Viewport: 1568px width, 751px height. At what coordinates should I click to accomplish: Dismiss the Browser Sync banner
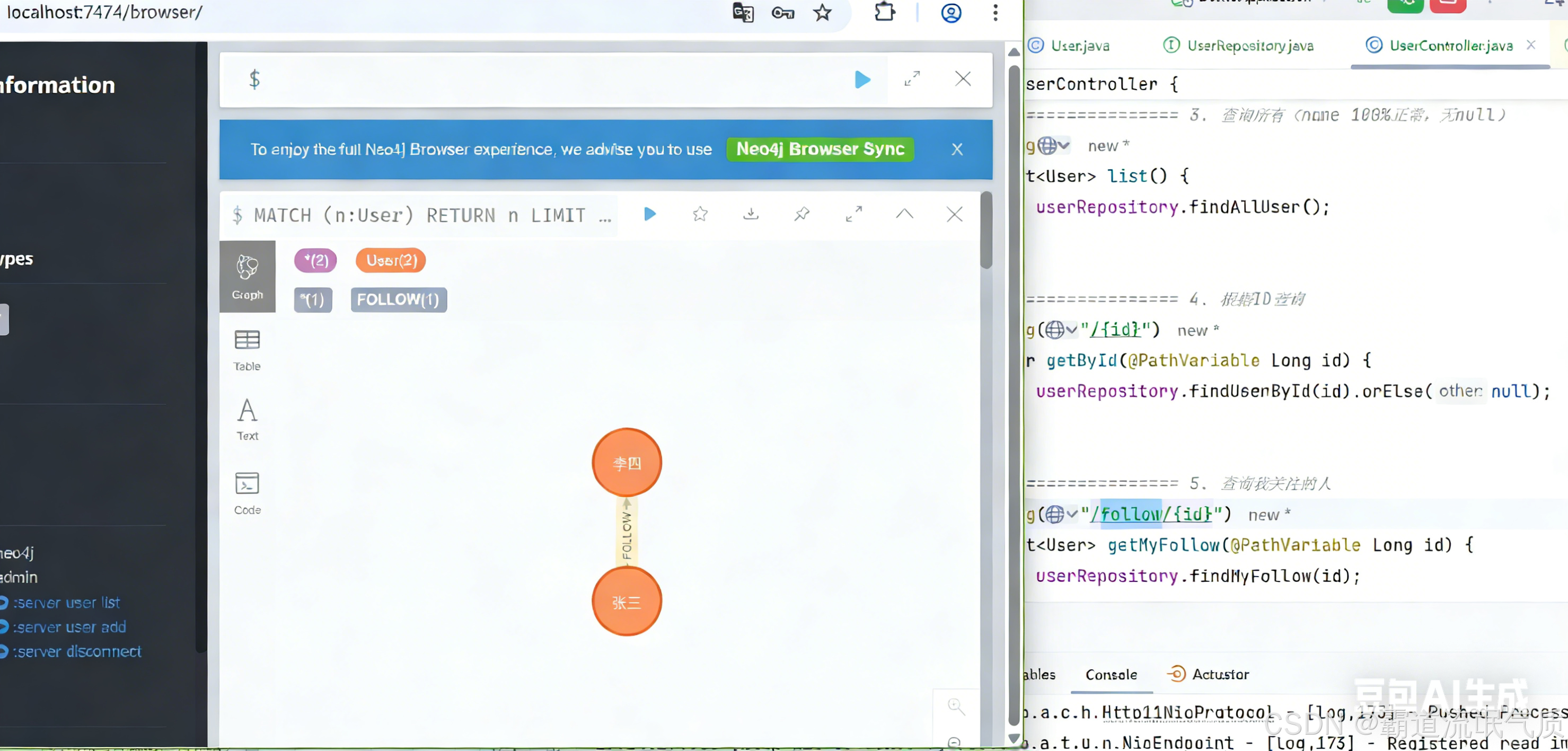click(957, 149)
